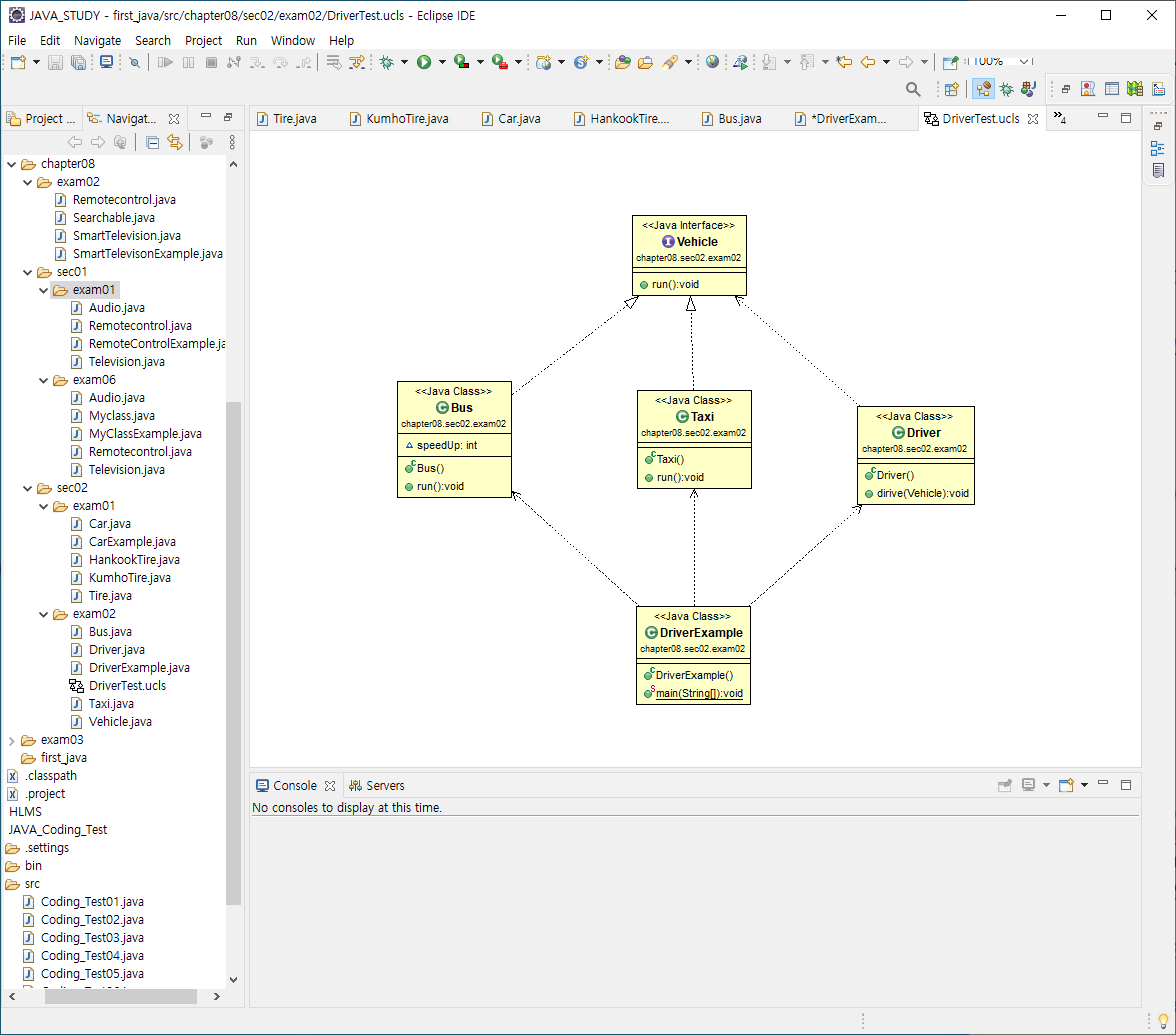Click Collapse All in Navigator toolbar

(x=152, y=142)
